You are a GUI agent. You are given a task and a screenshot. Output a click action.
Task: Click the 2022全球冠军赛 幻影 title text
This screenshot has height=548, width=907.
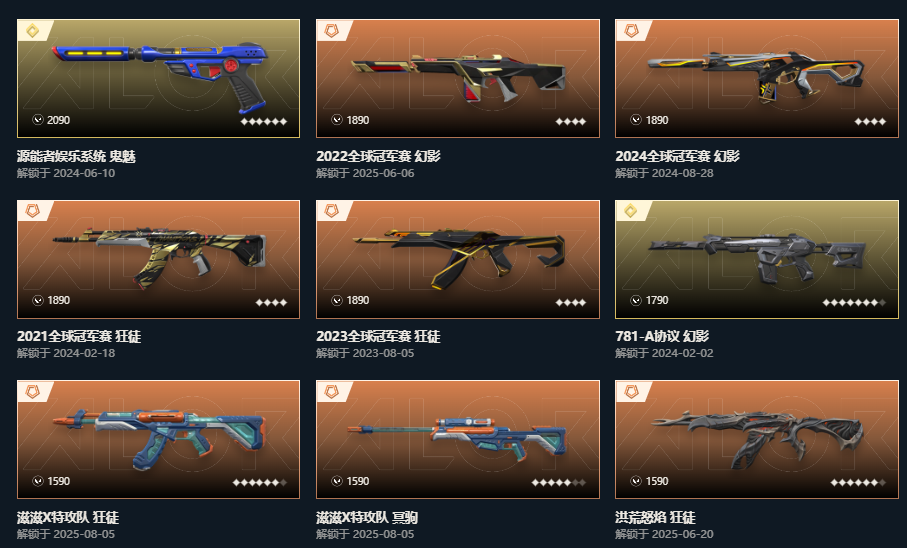378,156
